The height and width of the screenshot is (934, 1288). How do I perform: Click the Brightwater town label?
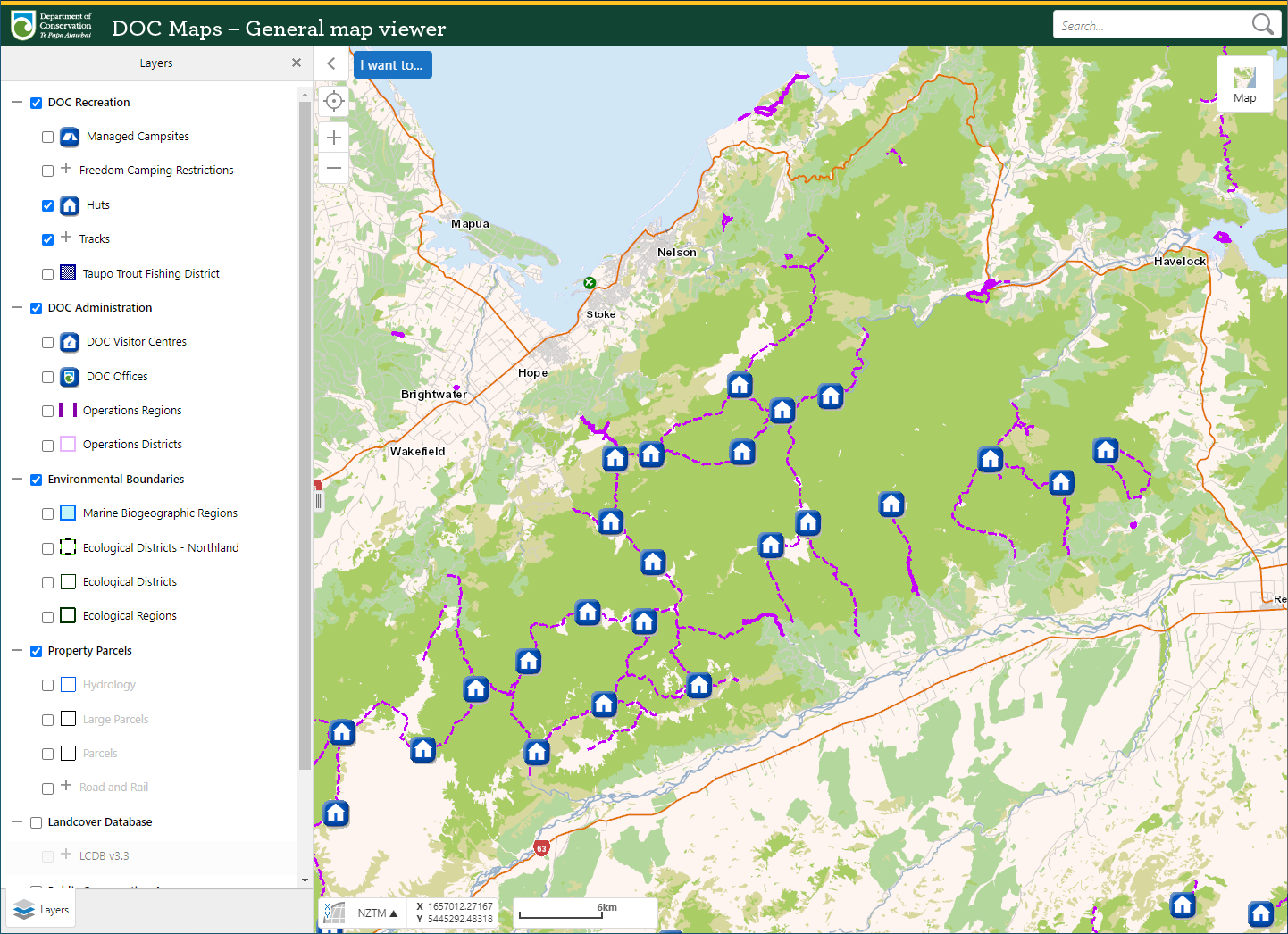[x=434, y=395]
